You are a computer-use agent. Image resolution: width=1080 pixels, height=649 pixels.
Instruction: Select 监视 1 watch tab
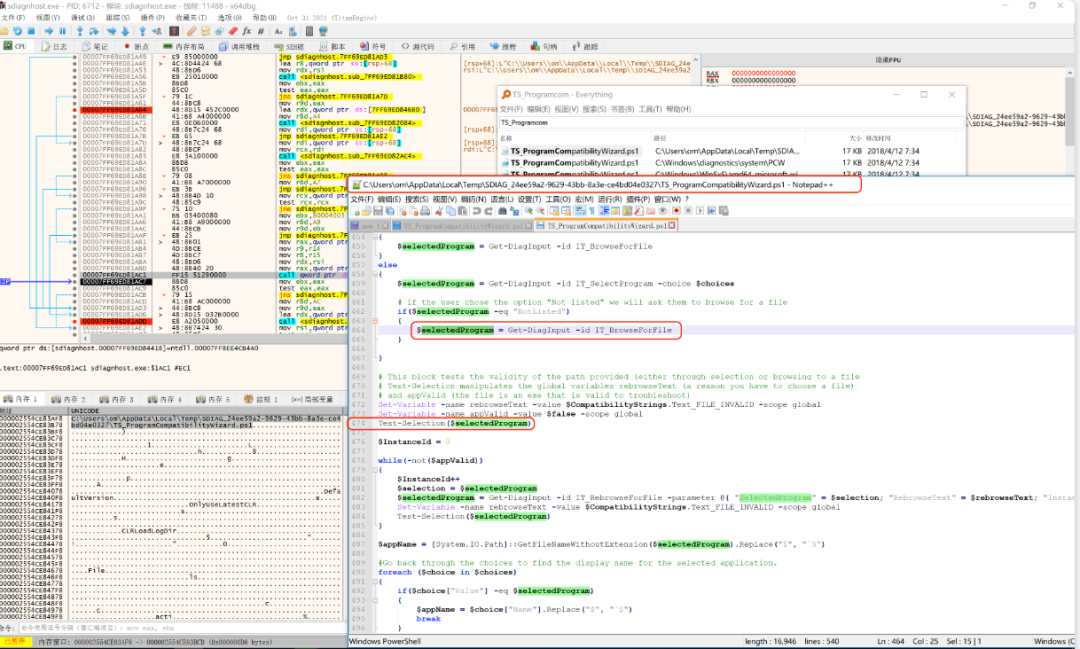[x=261, y=399]
